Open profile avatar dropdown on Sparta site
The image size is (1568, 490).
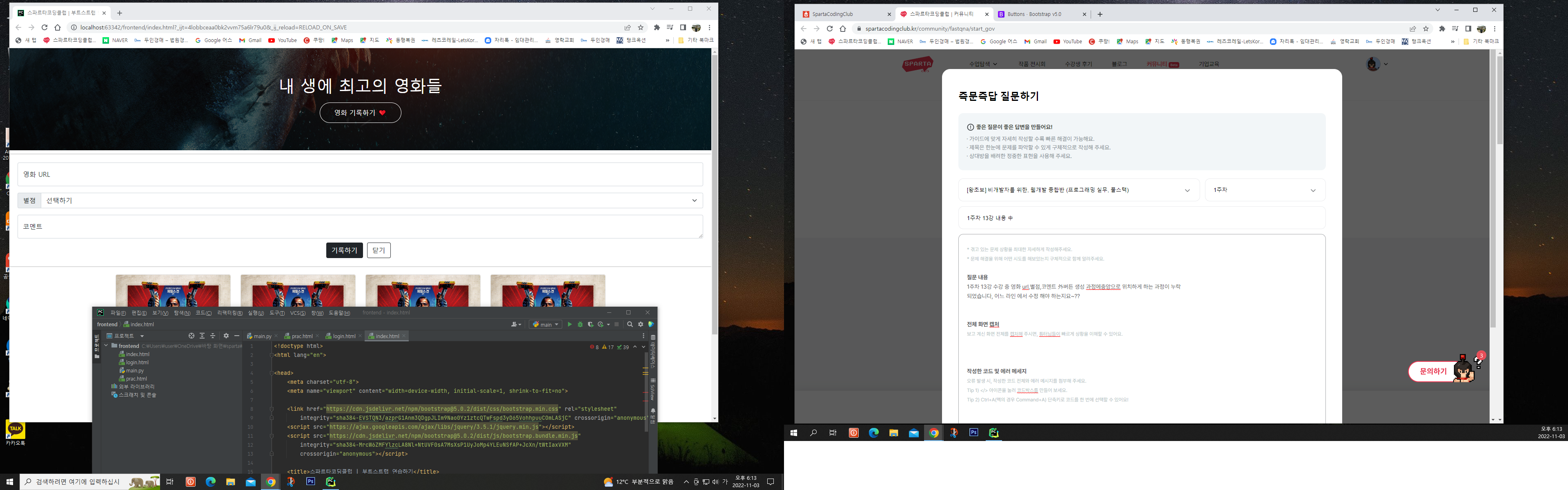(1377, 64)
